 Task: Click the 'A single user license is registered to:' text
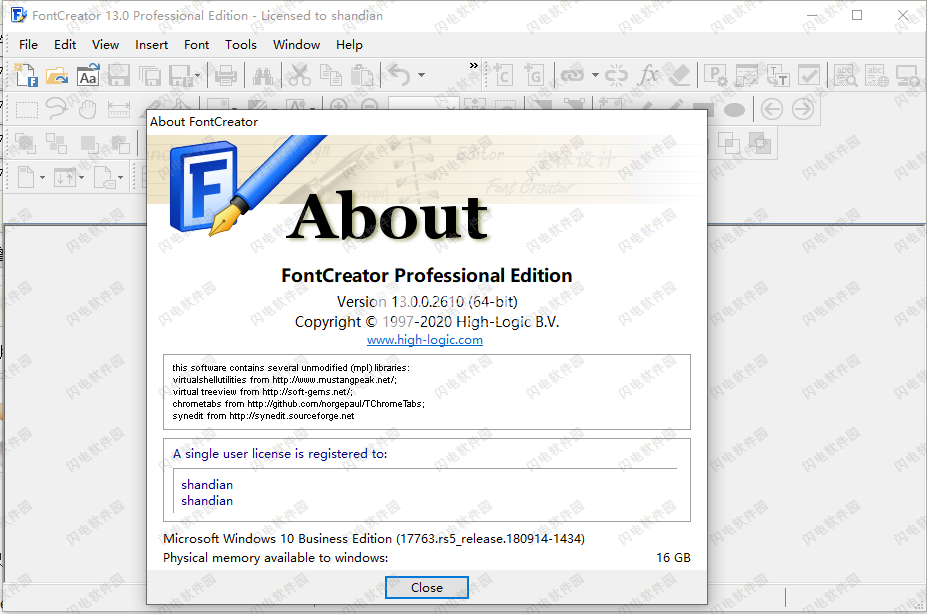(280, 454)
